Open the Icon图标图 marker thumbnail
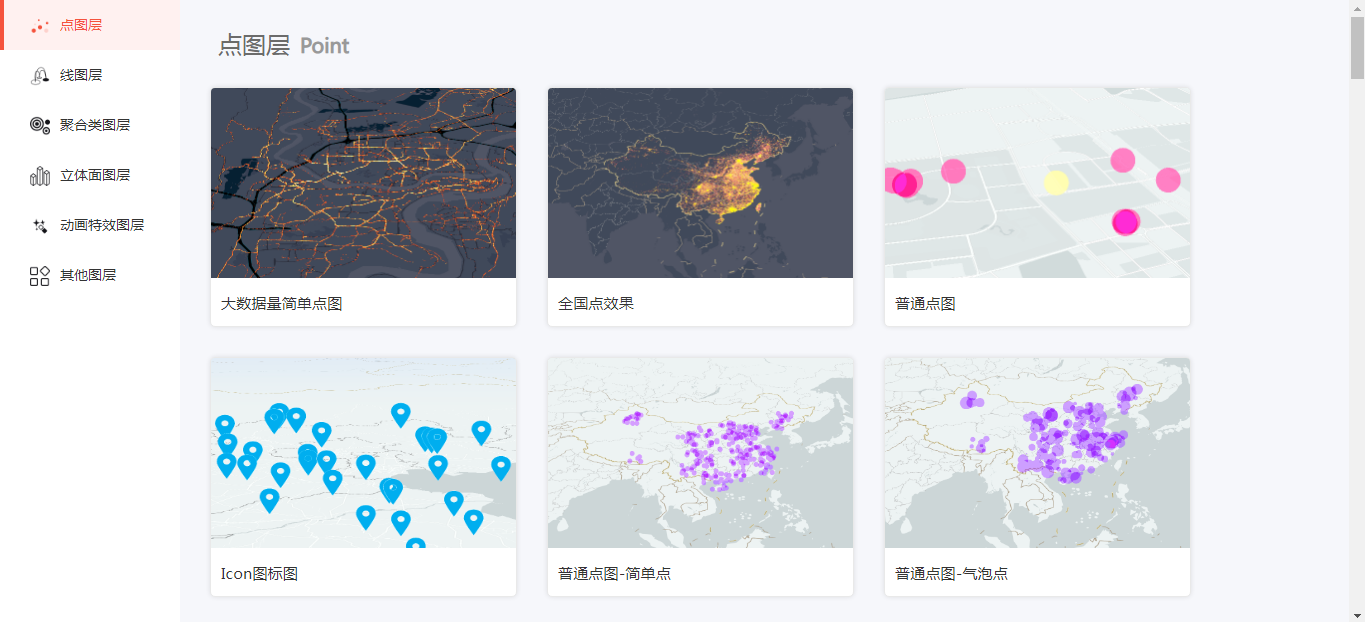1365x622 pixels. tap(363, 453)
